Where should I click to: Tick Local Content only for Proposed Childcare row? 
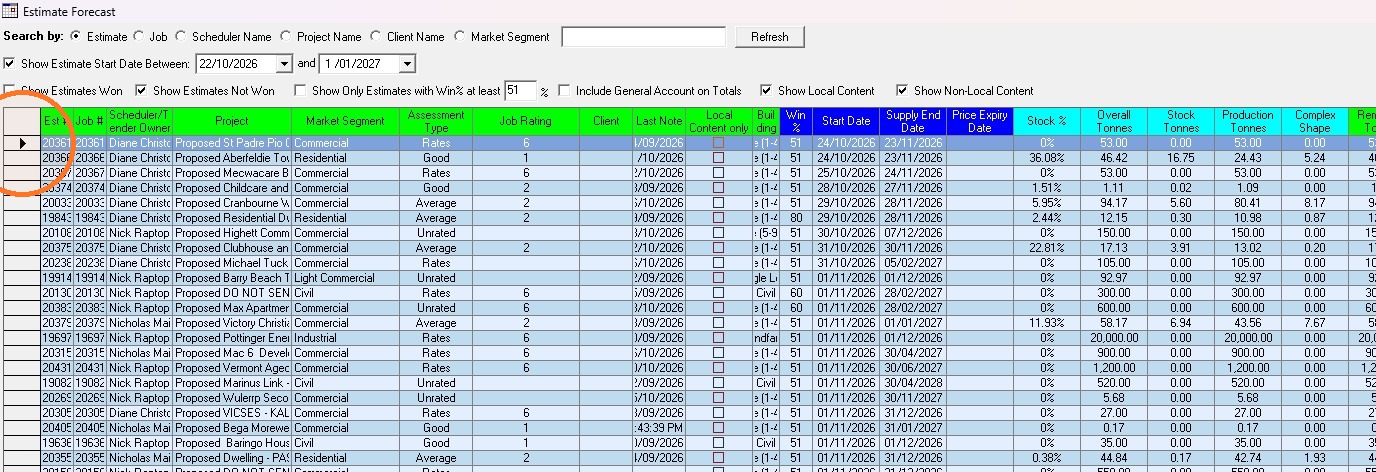718,188
